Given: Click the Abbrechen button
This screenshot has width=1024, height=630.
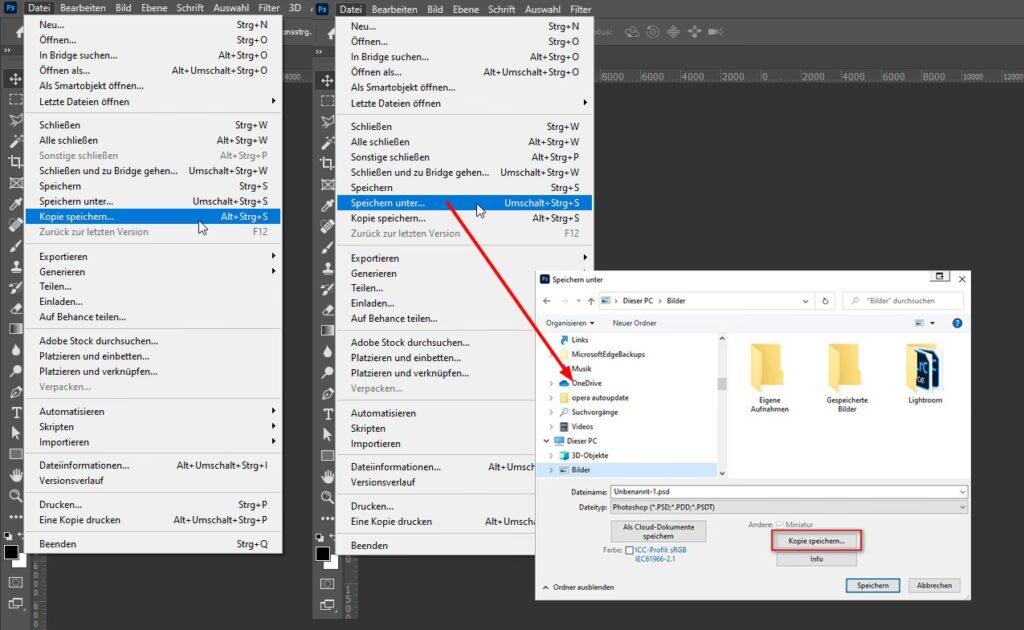Looking at the screenshot, I should pos(934,585).
